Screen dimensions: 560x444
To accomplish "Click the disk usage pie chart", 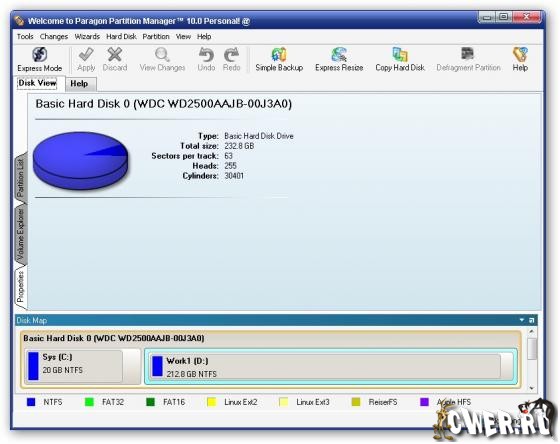I will 80,160.
